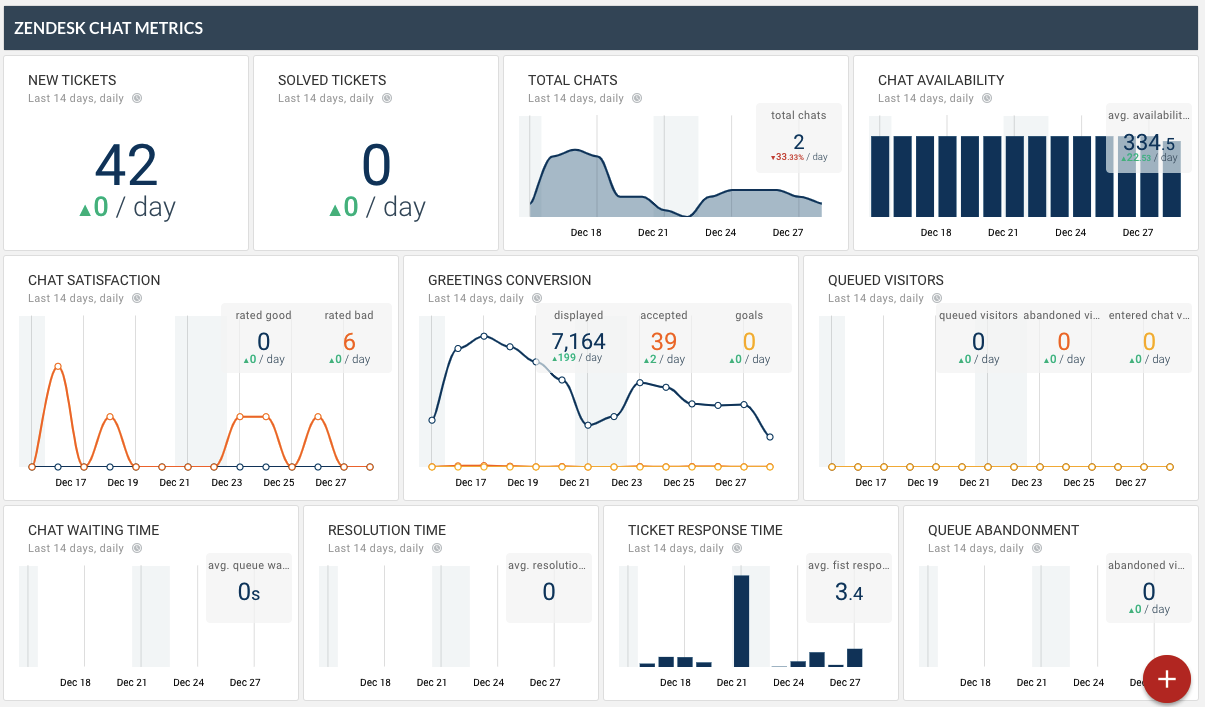Click the avg. queue wait value 0s

pyautogui.click(x=249, y=592)
